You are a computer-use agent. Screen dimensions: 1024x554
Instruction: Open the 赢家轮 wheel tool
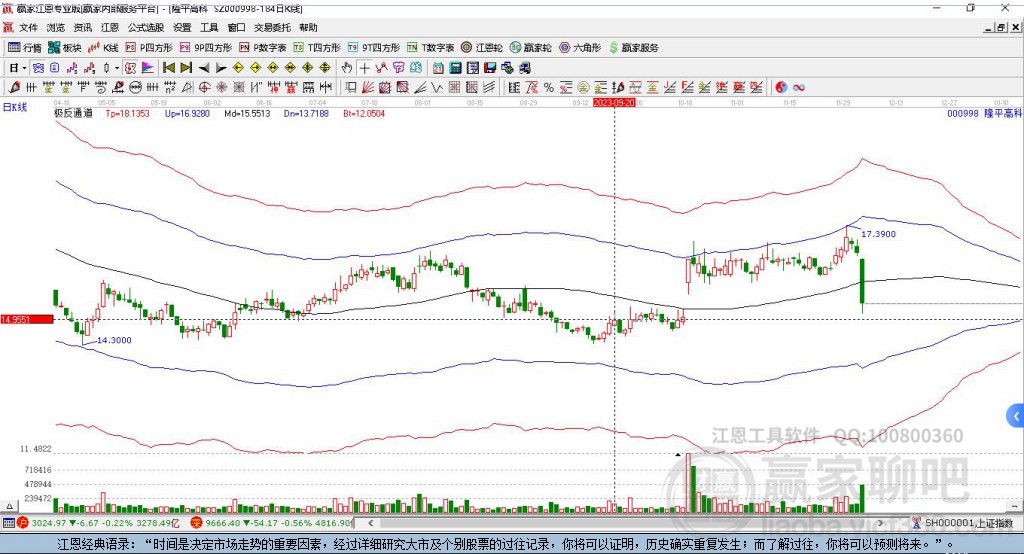(x=531, y=48)
